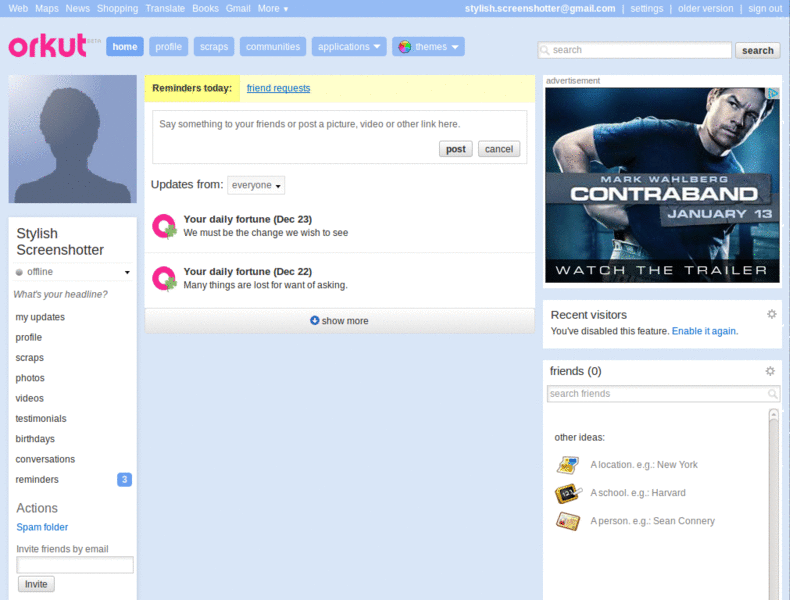Click friends list scrollbar up arrow

pos(773,414)
